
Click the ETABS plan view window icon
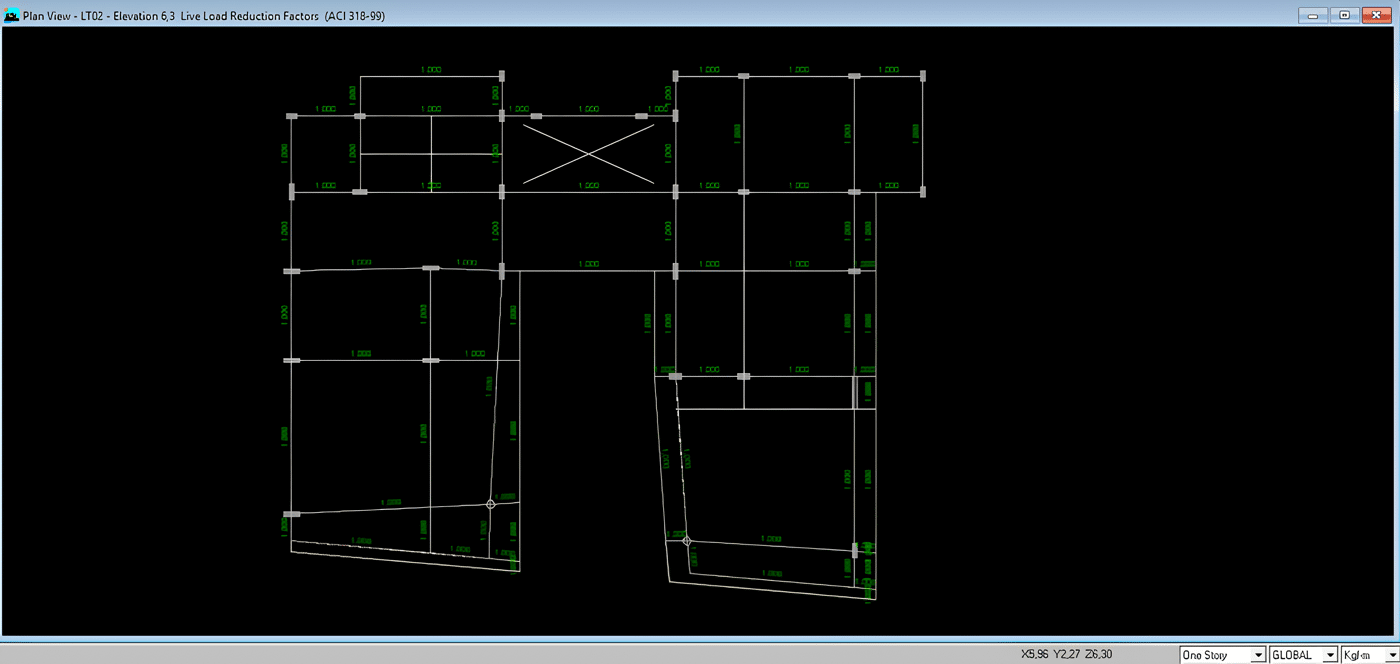[x=12, y=15]
